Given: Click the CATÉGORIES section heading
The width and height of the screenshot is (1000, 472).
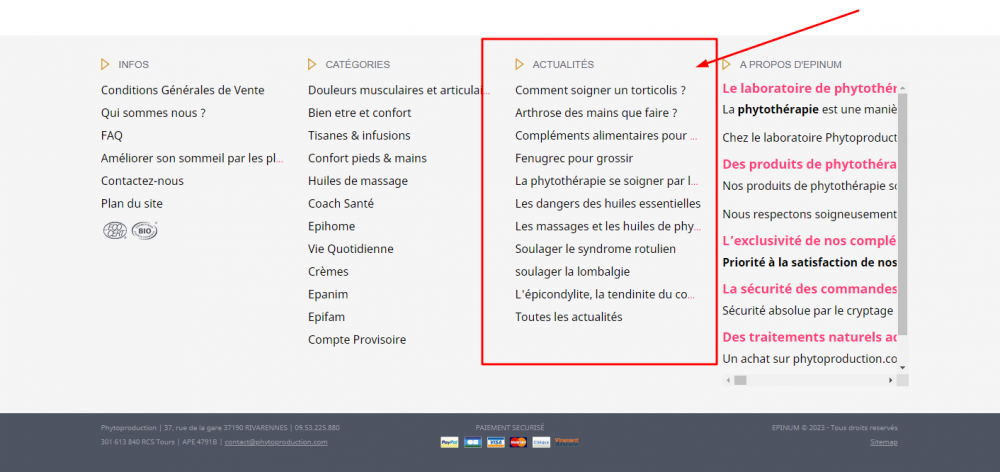Looking at the screenshot, I should [358, 64].
